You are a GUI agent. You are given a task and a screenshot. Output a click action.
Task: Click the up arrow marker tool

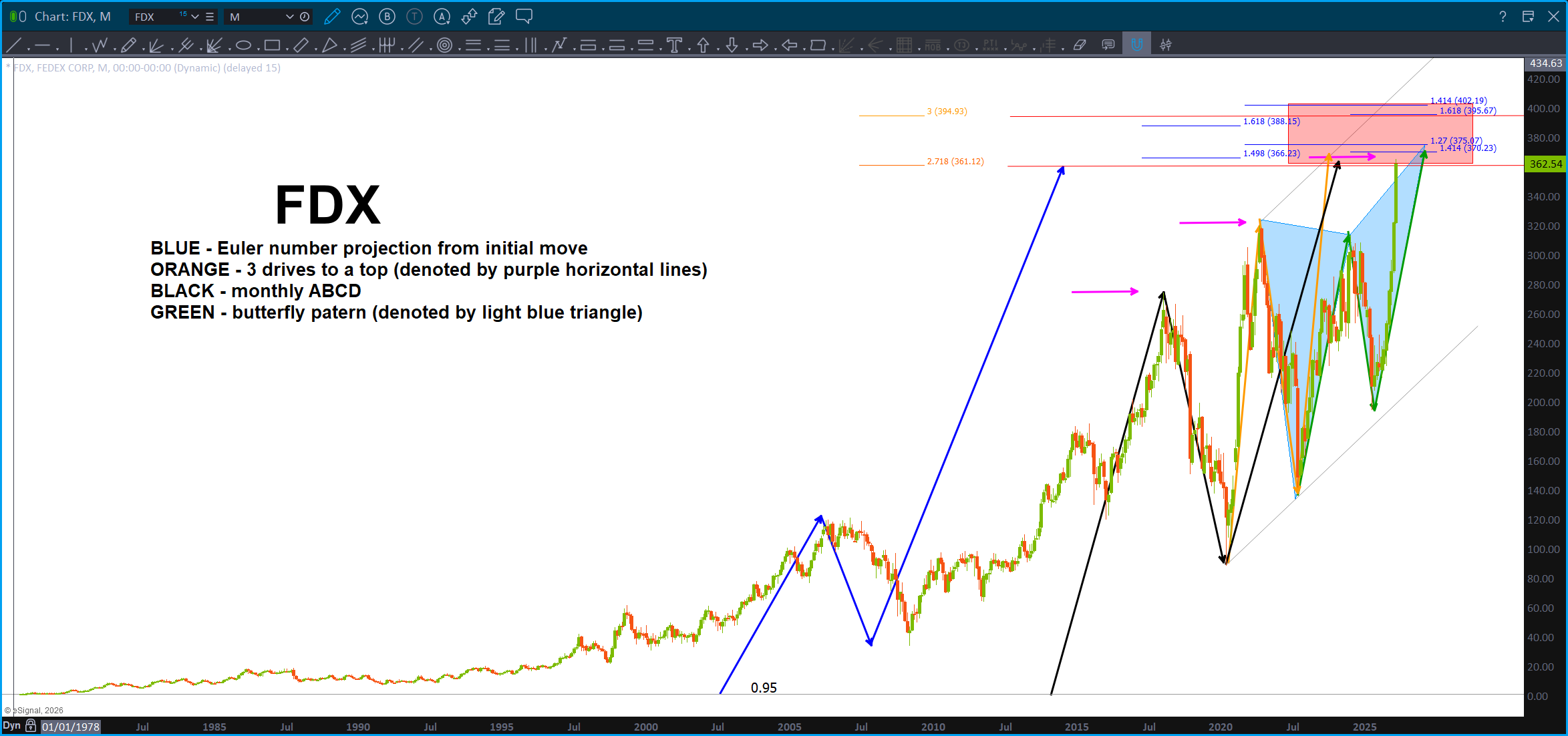point(703,45)
